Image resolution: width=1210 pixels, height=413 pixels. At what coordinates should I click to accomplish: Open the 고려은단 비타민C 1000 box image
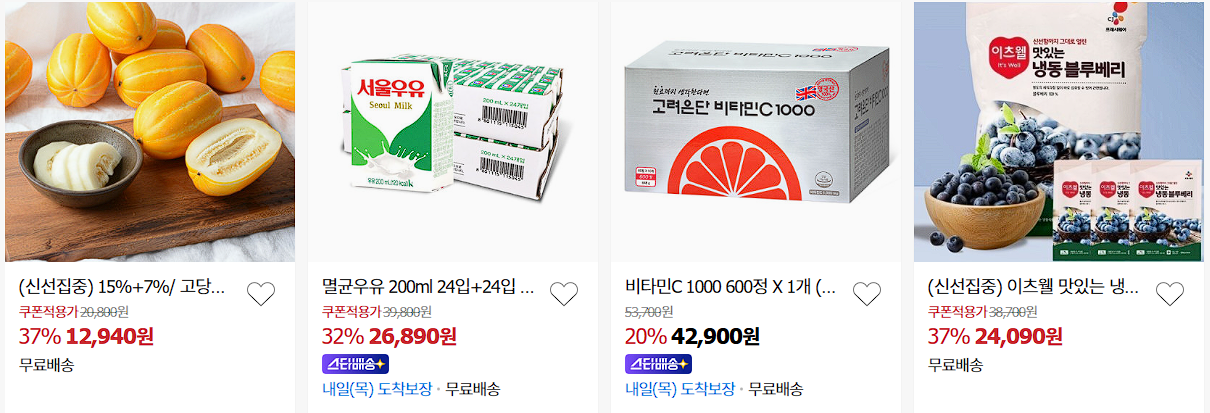[755, 131]
